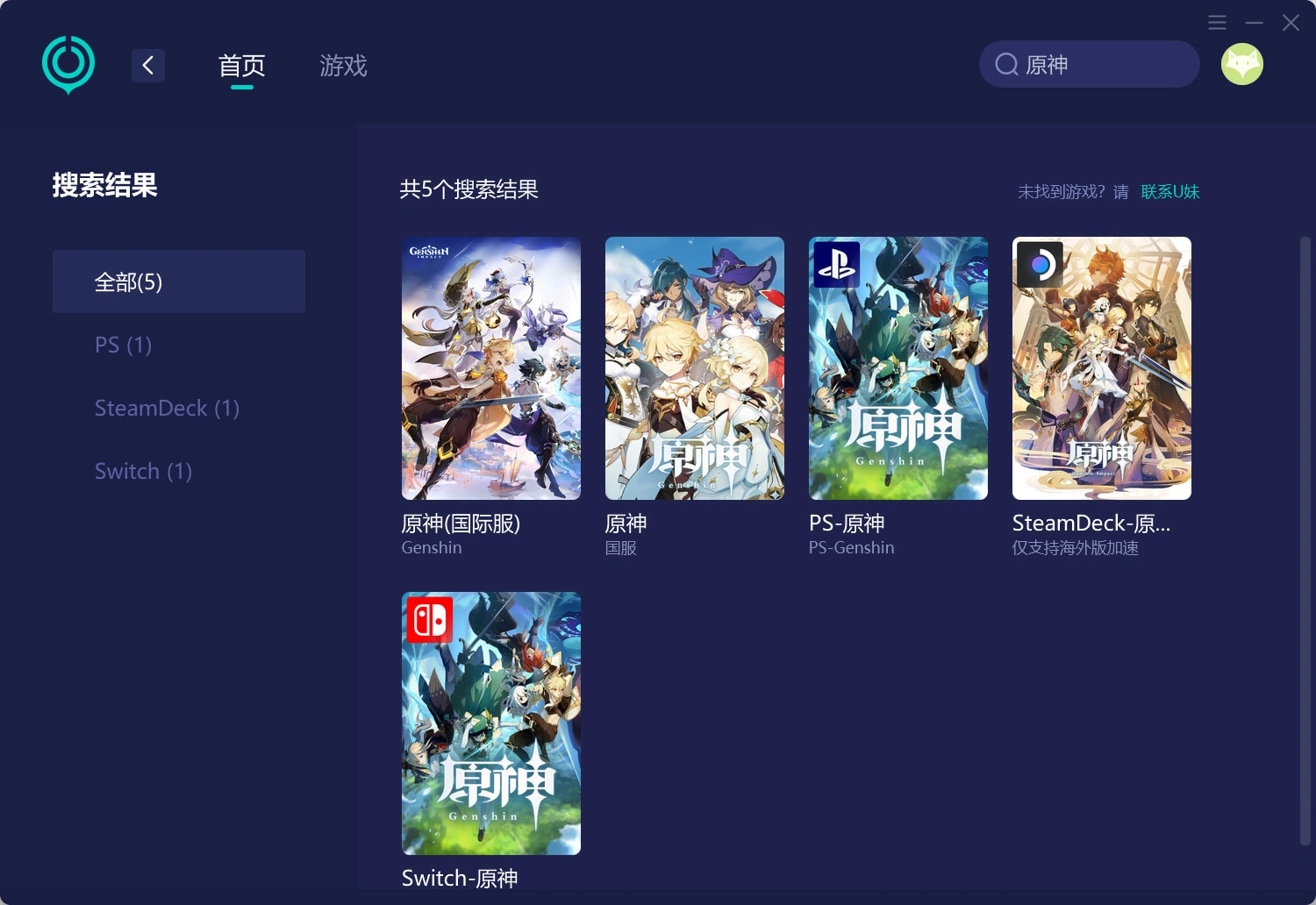Click the results vertical scrollbar
The height and width of the screenshot is (905, 1316).
[x=1305, y=540]
